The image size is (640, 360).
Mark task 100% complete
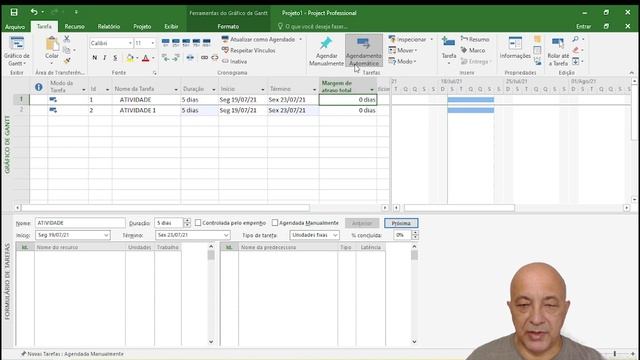(x=207, y=42)
